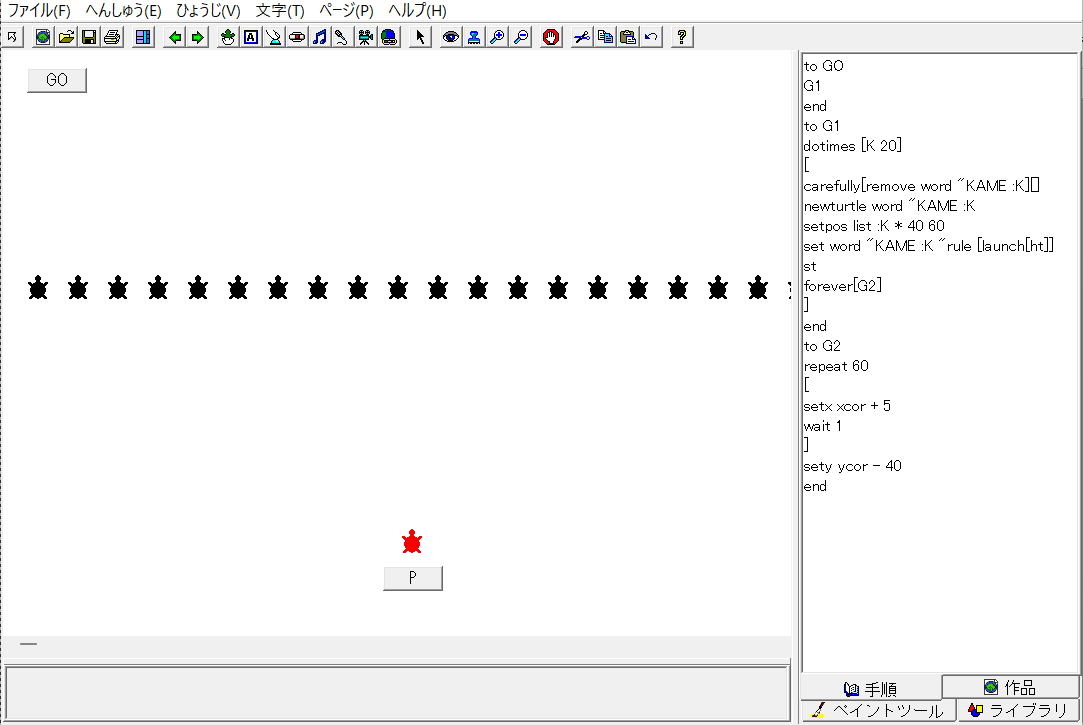This screenshot has height=725, width=1083.
Task: Open a project with the folder icon
Action: [x=66, y=37]
